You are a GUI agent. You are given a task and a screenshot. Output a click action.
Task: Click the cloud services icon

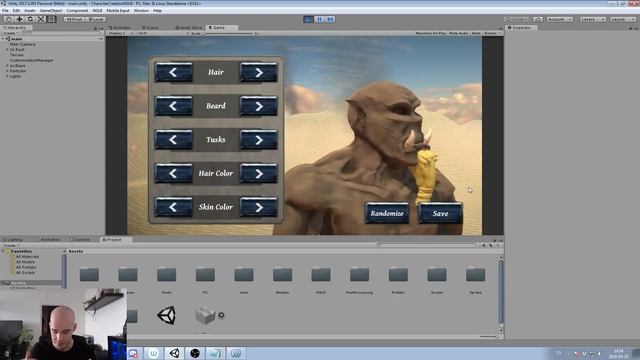[538, 19]
